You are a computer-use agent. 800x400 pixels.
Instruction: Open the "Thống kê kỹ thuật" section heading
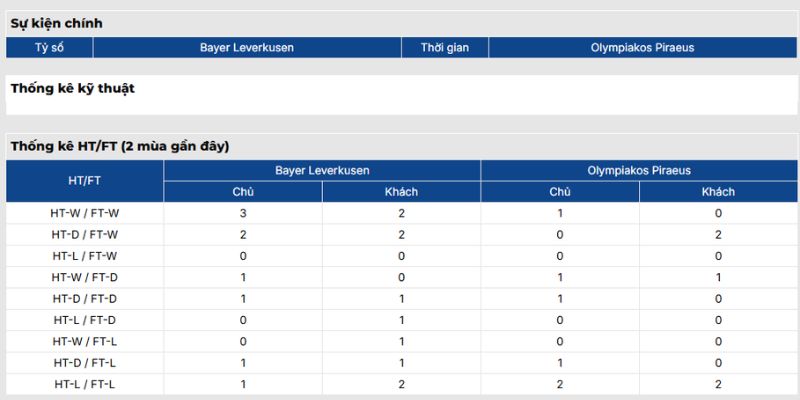[x=73, y=89]
